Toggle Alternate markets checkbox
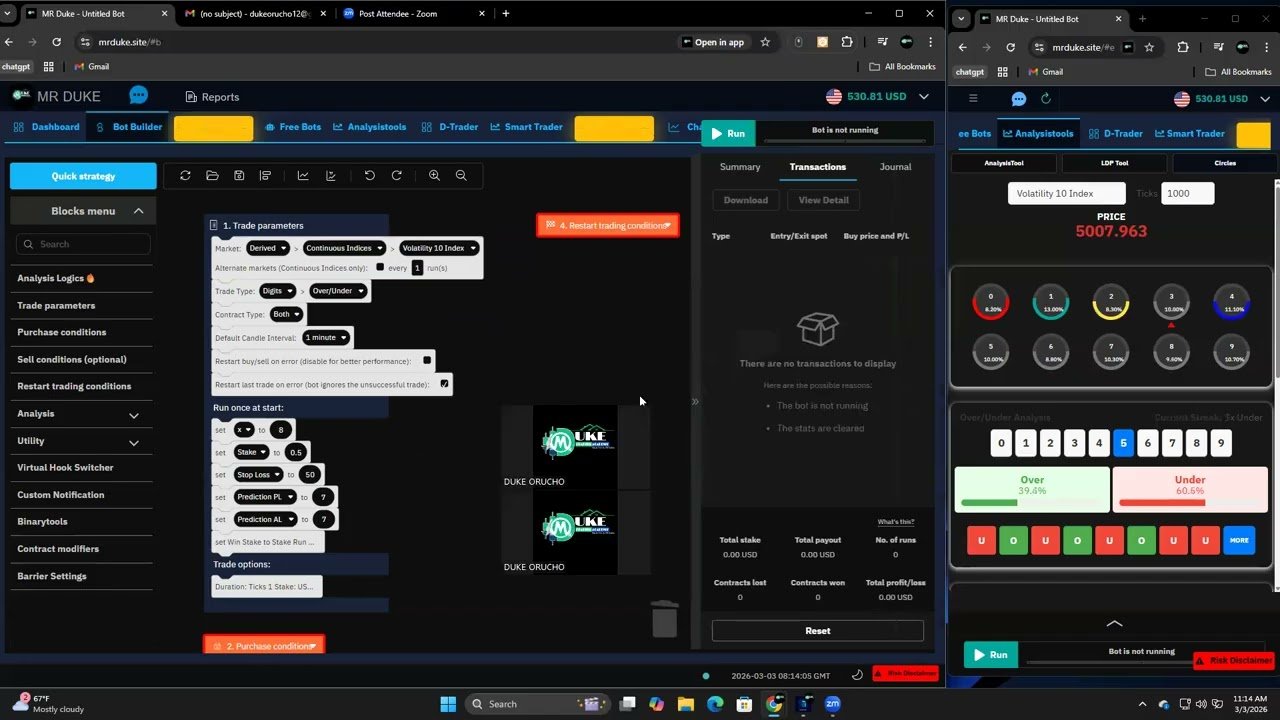 (x=380, y=267)
